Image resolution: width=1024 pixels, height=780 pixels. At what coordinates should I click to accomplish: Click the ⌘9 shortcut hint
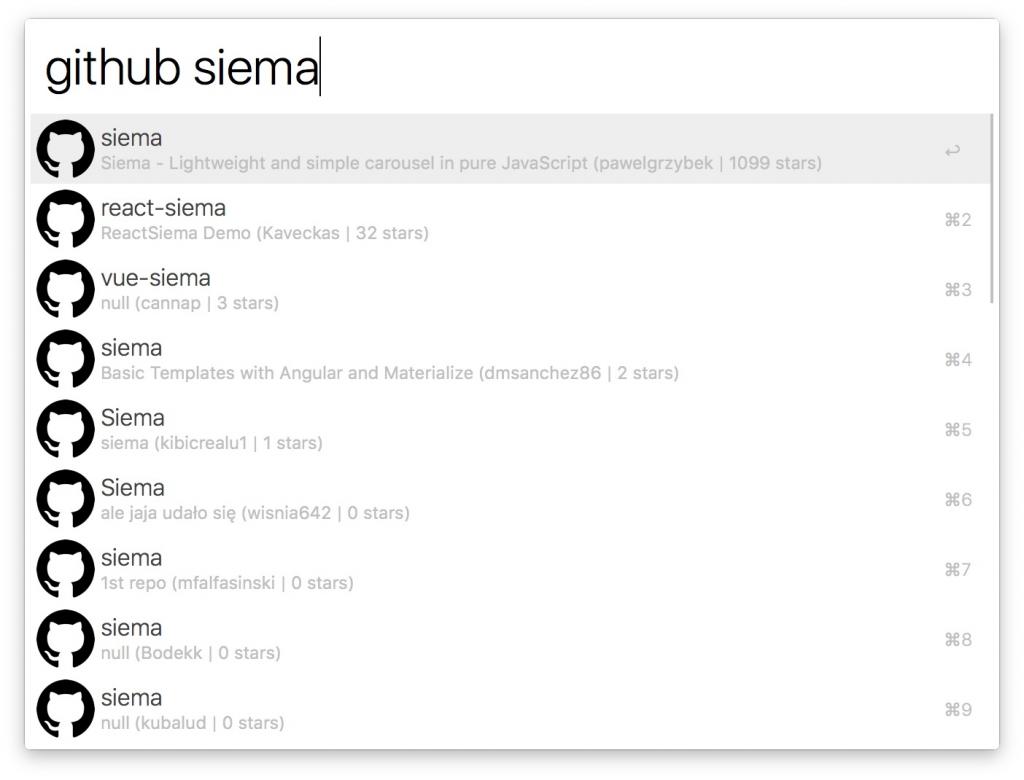[957, 710]
